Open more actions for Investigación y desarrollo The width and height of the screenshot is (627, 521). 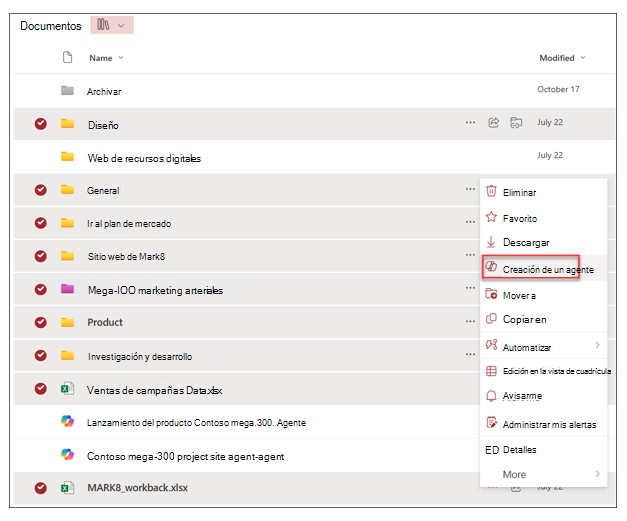click(470, 354)
